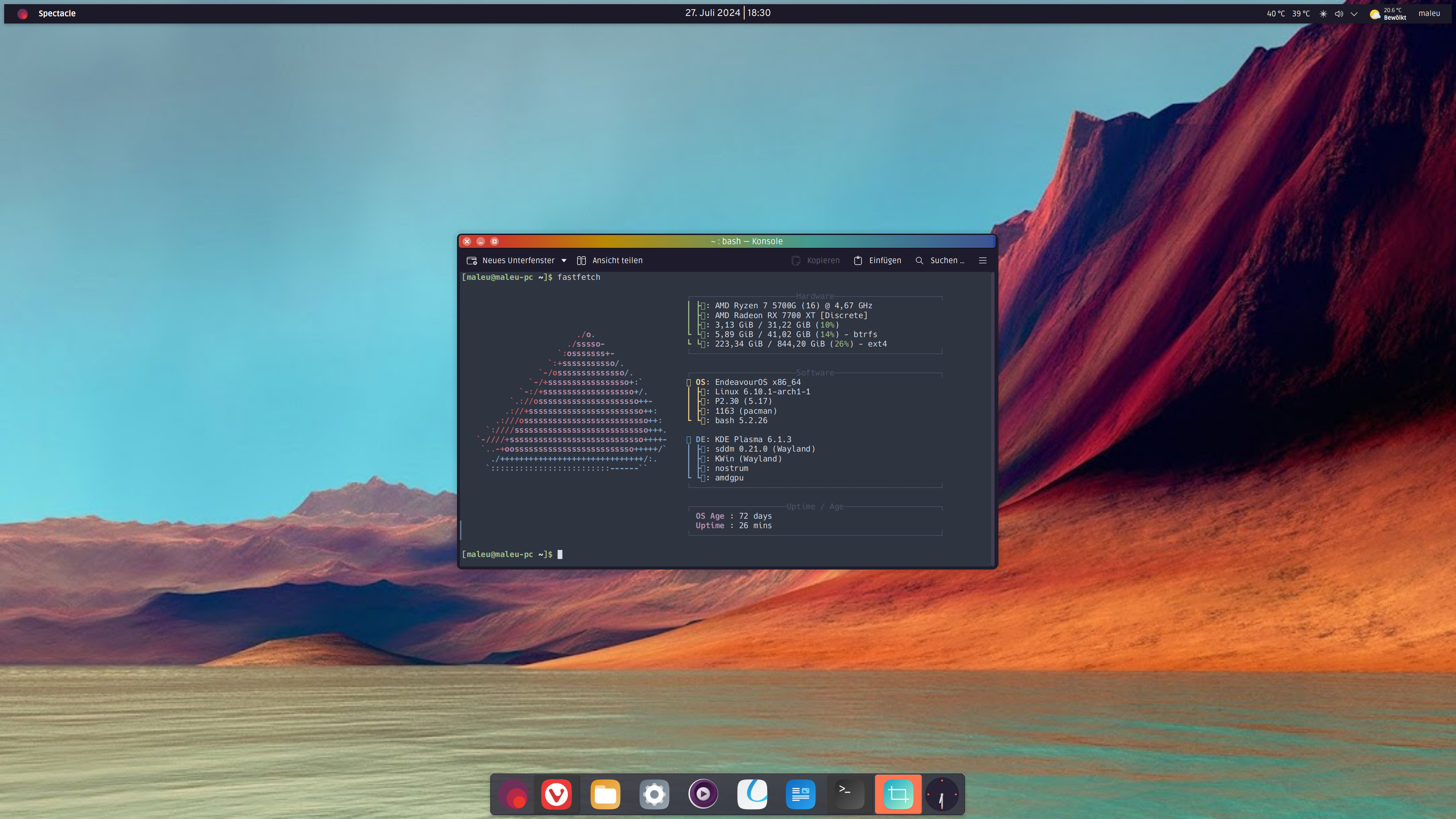Click the Spectacle screenshot icon in dock

[897, 795]
